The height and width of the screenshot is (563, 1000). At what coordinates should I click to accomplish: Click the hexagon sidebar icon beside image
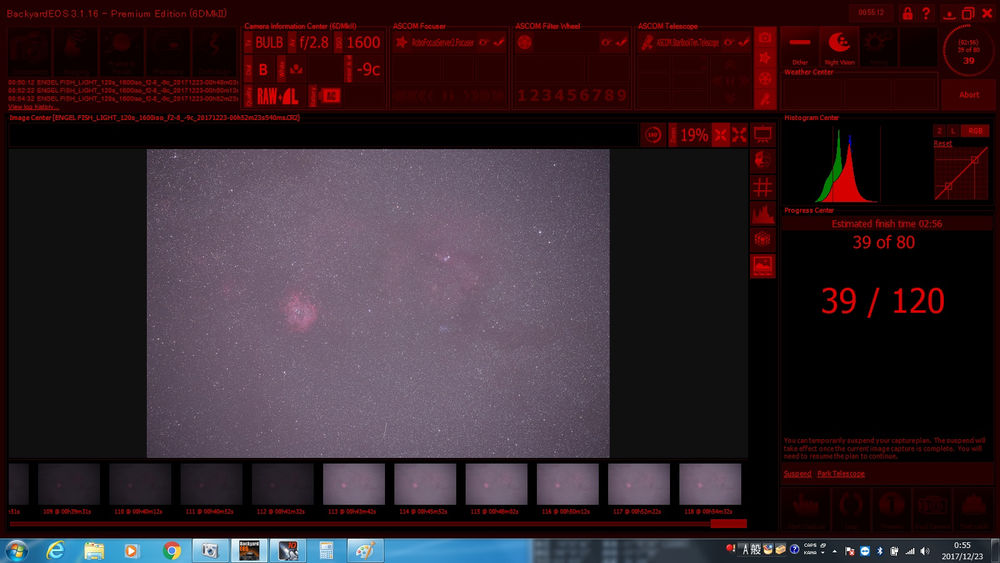(x=763, y=240)
